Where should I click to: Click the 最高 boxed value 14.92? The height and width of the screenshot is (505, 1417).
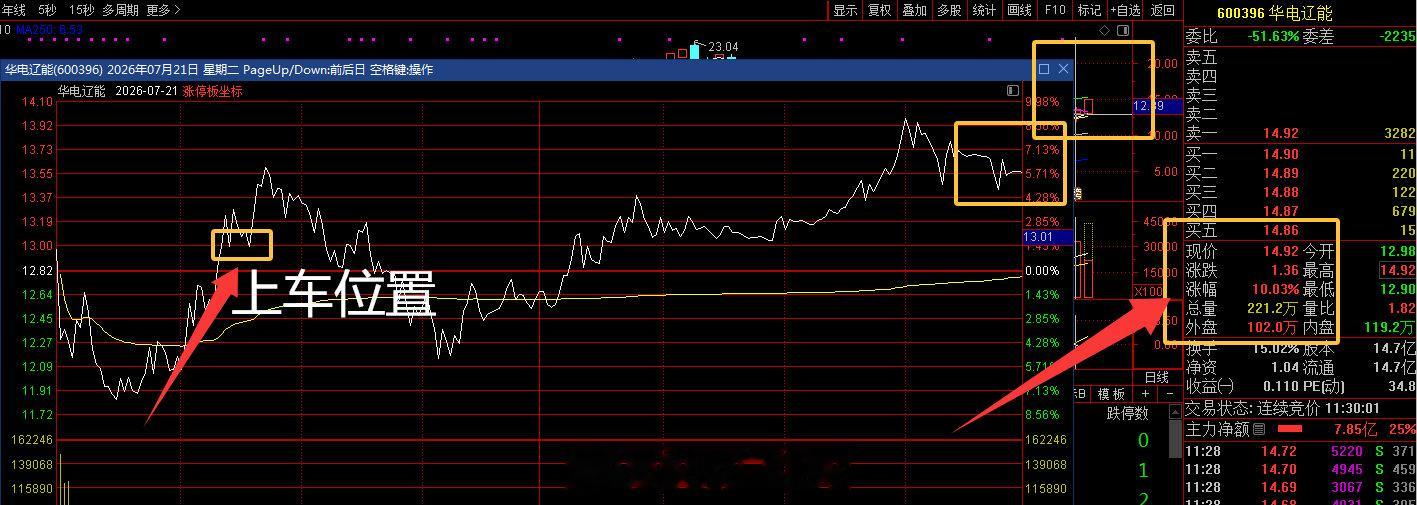(x=1397, y=270)
